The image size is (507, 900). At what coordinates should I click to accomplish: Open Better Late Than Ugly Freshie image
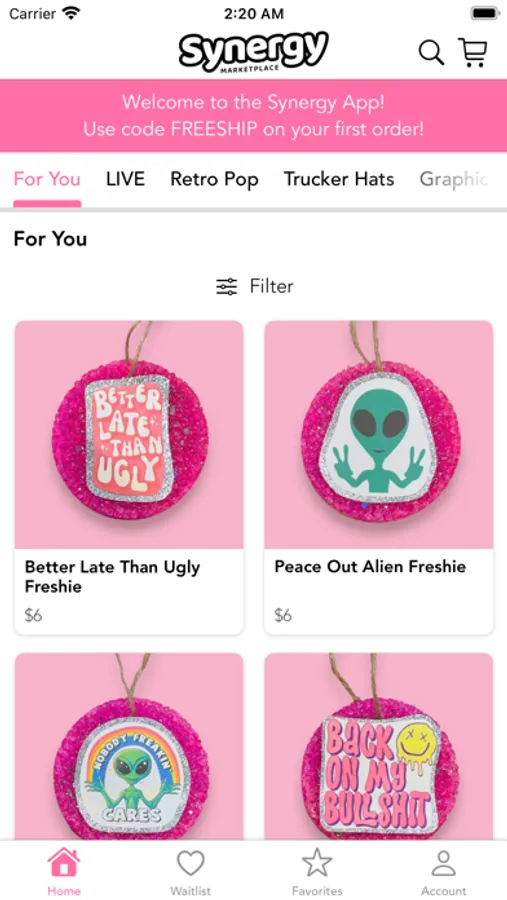pyautogui.click(x=129, y=435)
